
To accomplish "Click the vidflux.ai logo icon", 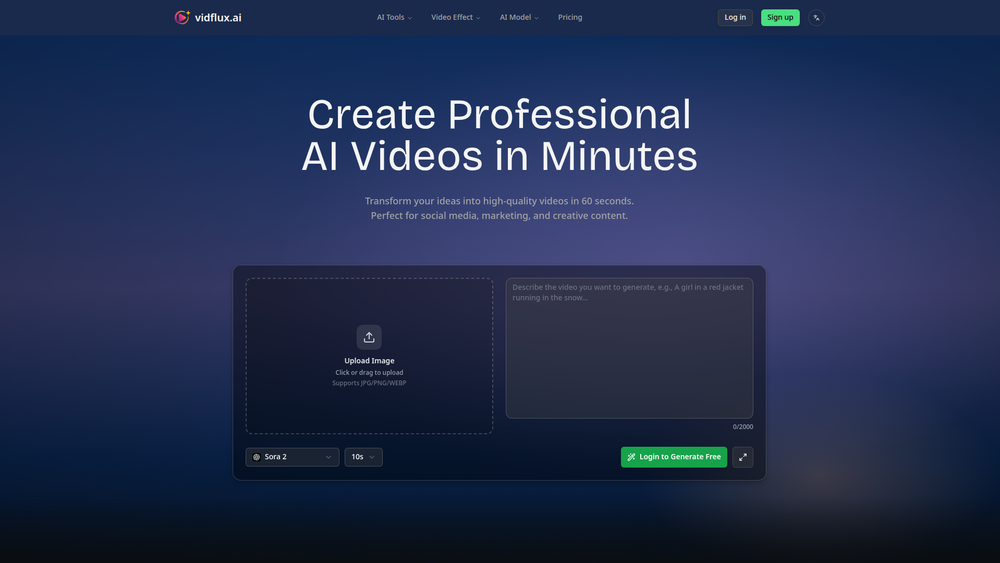I will pos(182,17).
